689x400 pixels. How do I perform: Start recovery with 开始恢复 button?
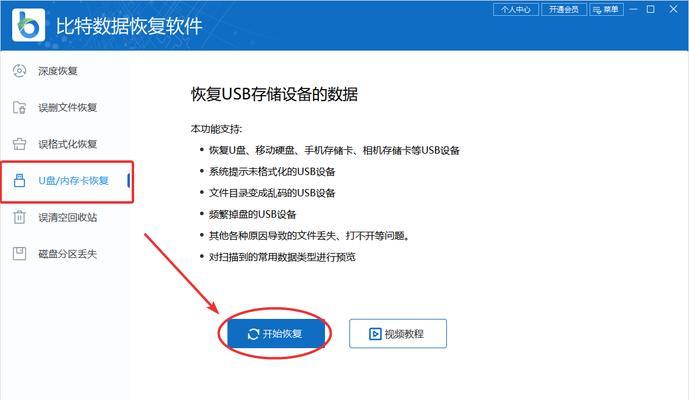click(x=276, y=334)
